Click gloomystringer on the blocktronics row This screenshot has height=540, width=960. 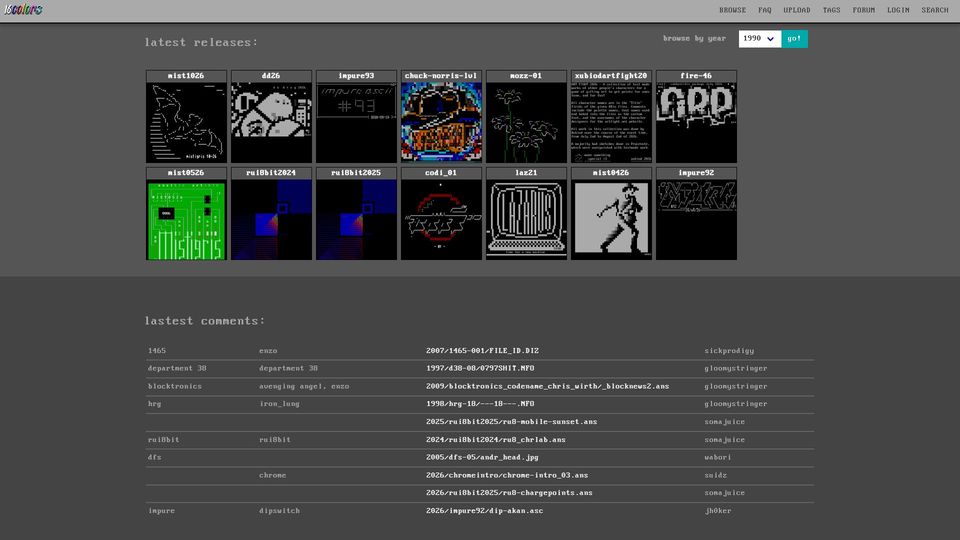click(736, 386)
